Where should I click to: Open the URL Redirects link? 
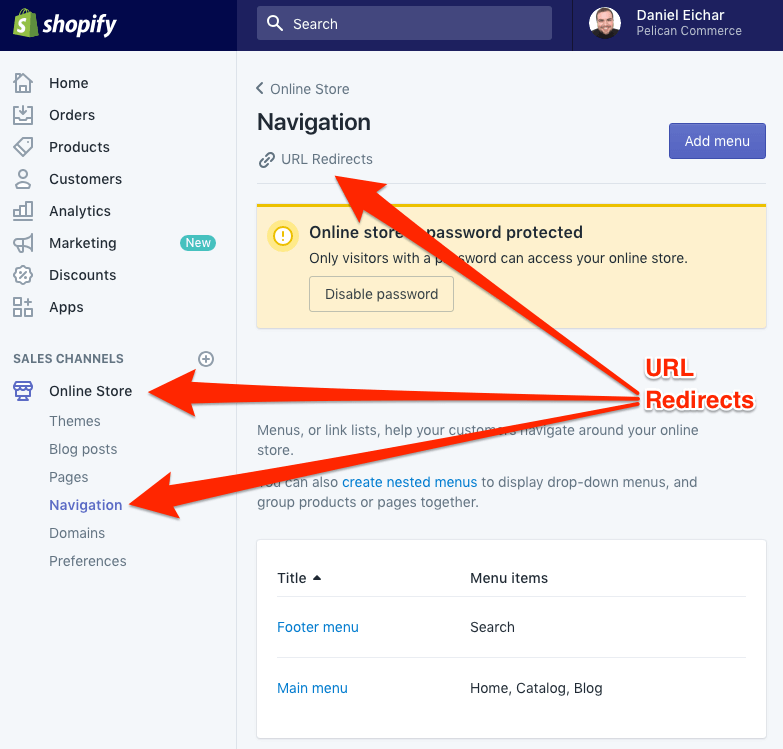[327, 159]
